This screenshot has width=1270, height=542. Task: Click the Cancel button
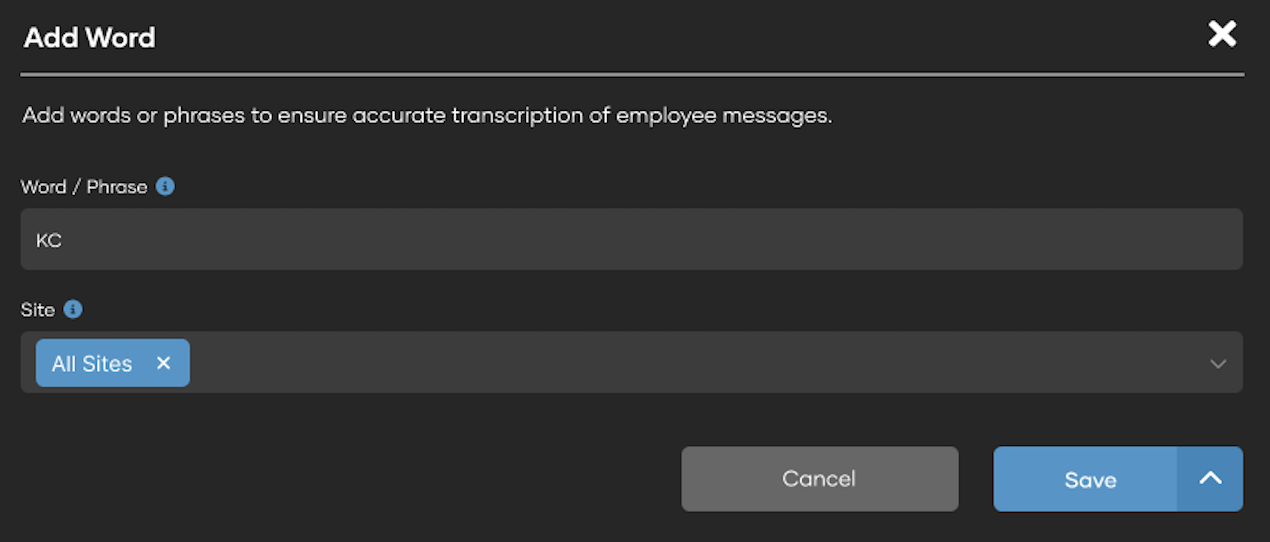[820, 479]
